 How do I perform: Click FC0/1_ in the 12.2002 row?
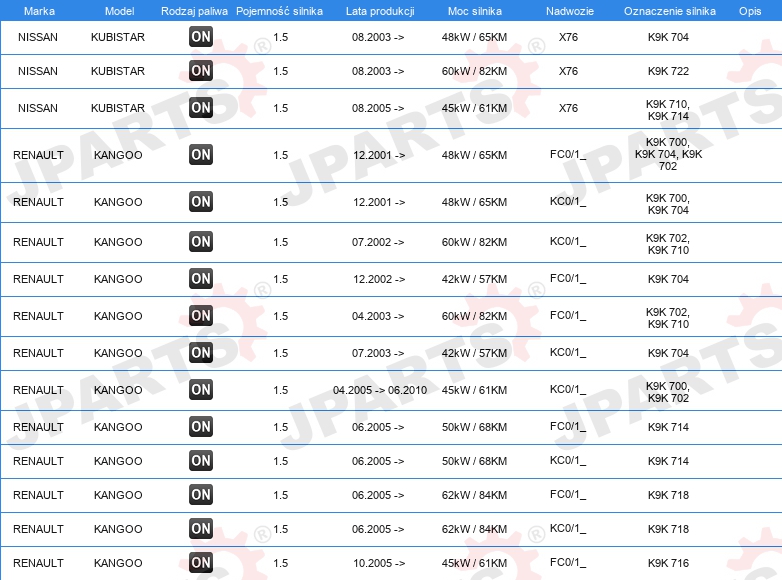click(x=568, y=279)
